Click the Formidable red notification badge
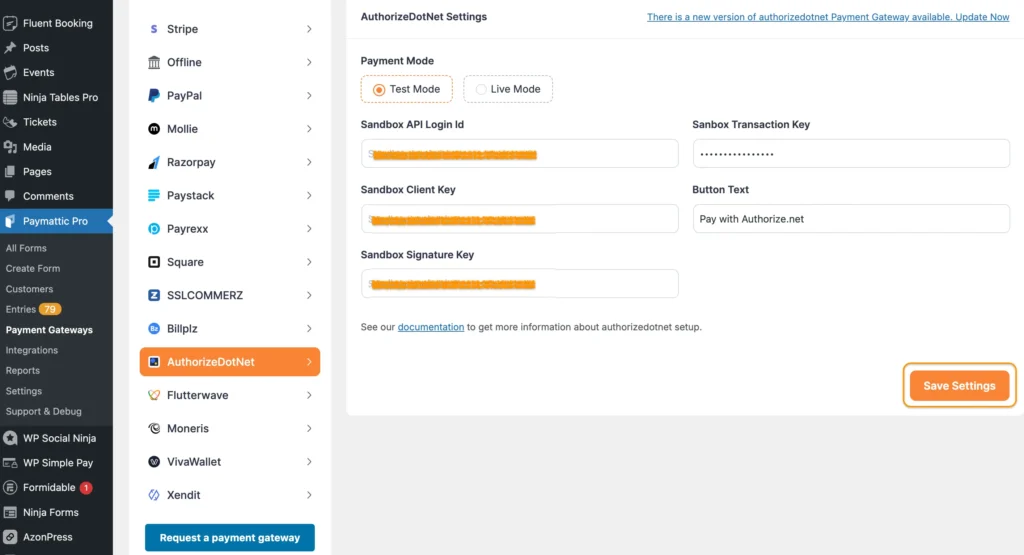This screenshot has width=1024, height=555. [x=86, y=488]
